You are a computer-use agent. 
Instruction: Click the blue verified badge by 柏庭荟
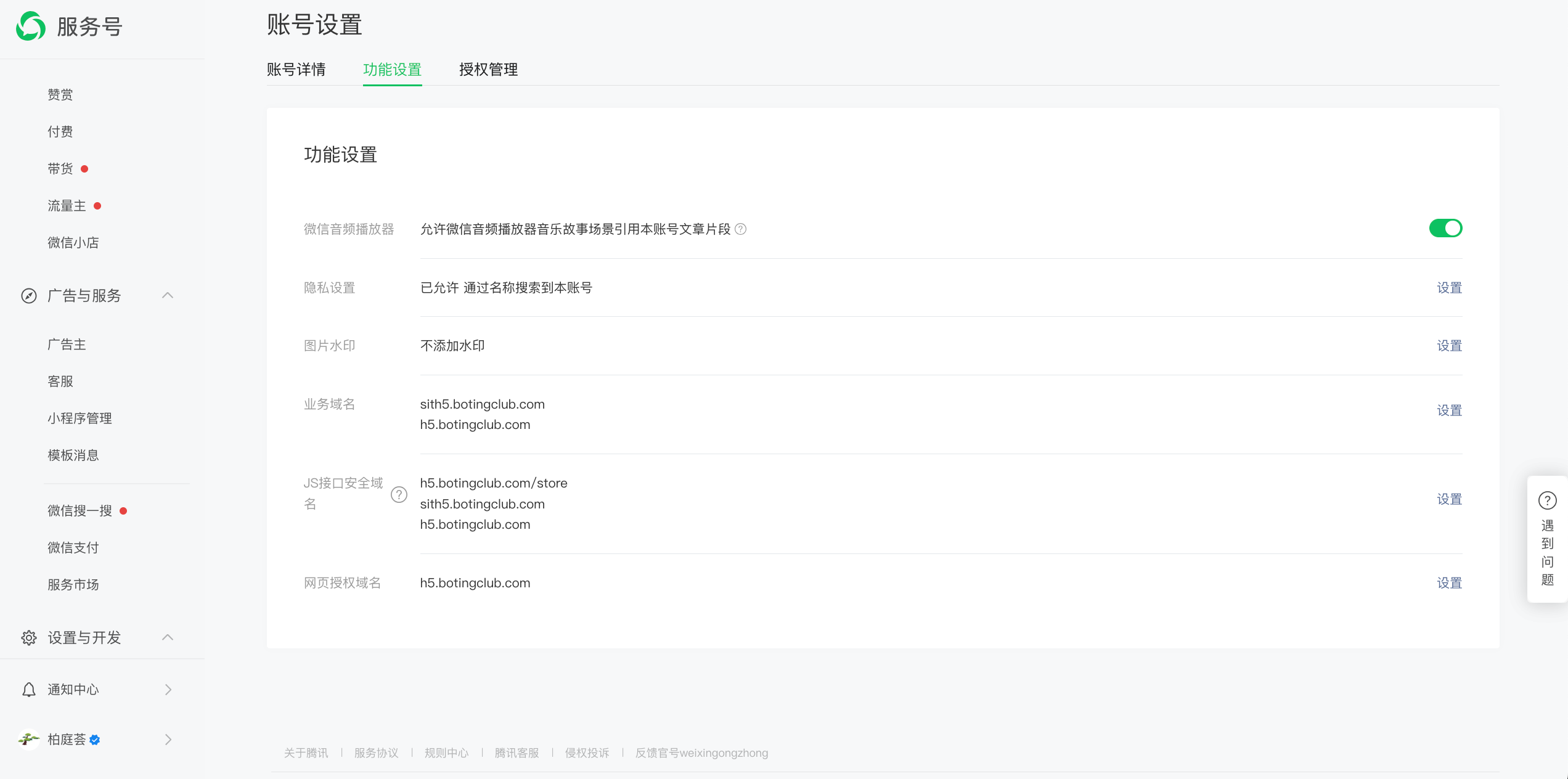point(95,740)
